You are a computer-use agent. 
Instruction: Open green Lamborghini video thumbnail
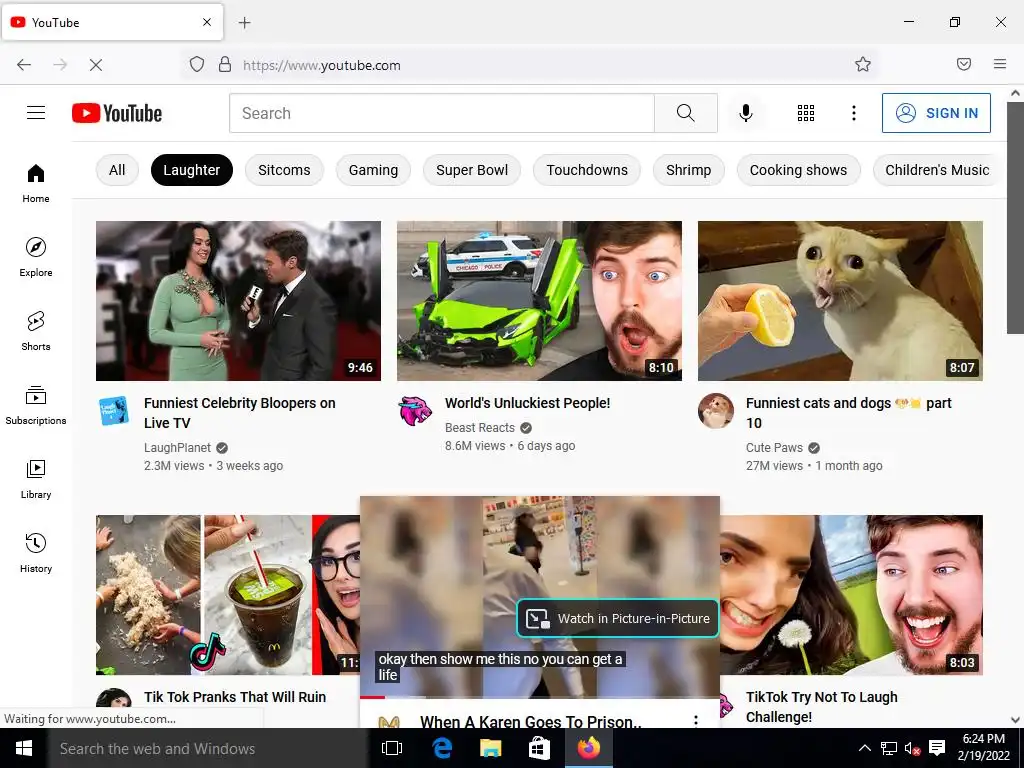coord(539,300)
